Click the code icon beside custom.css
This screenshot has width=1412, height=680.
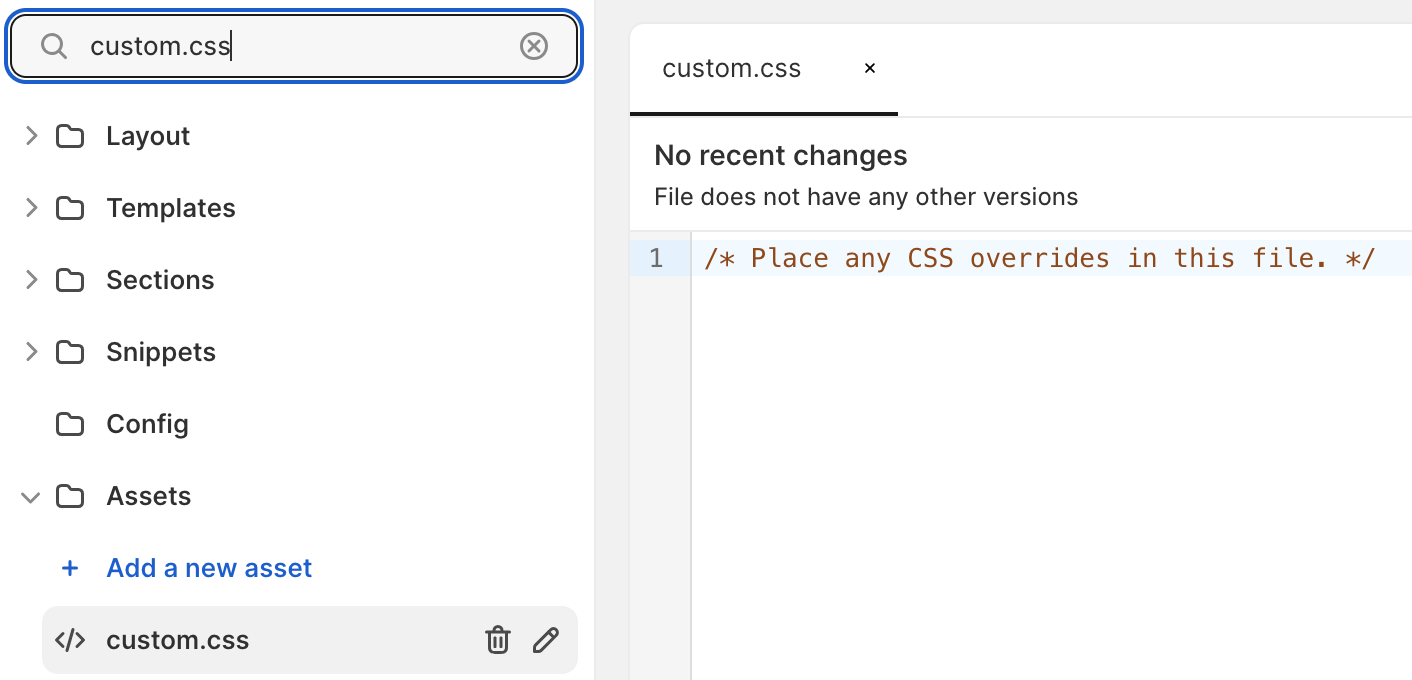pyautogui.click(x=70, y=640)
